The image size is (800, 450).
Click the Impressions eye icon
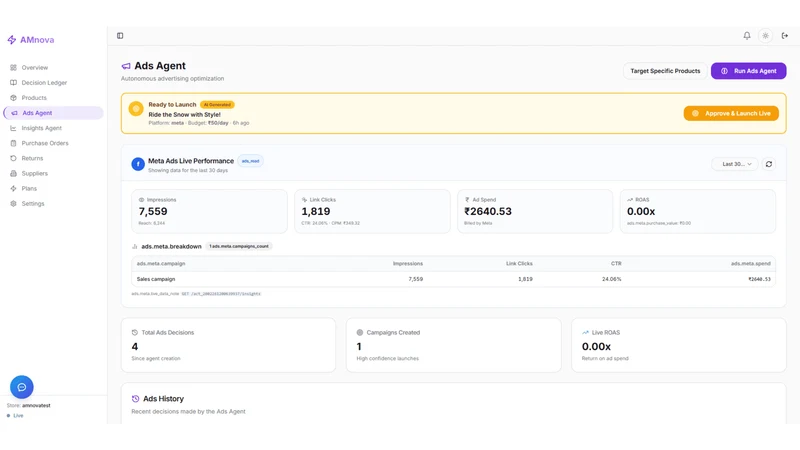(141, 199)
